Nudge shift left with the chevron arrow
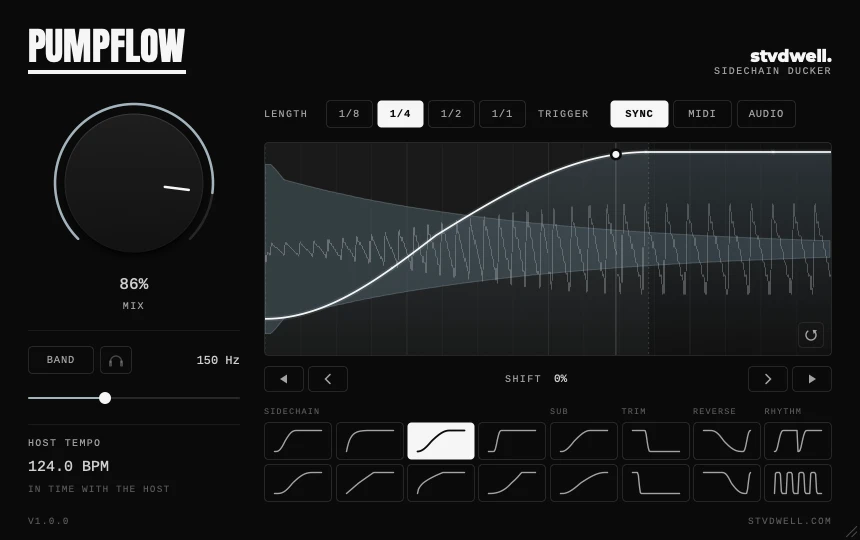 point(328,379)
